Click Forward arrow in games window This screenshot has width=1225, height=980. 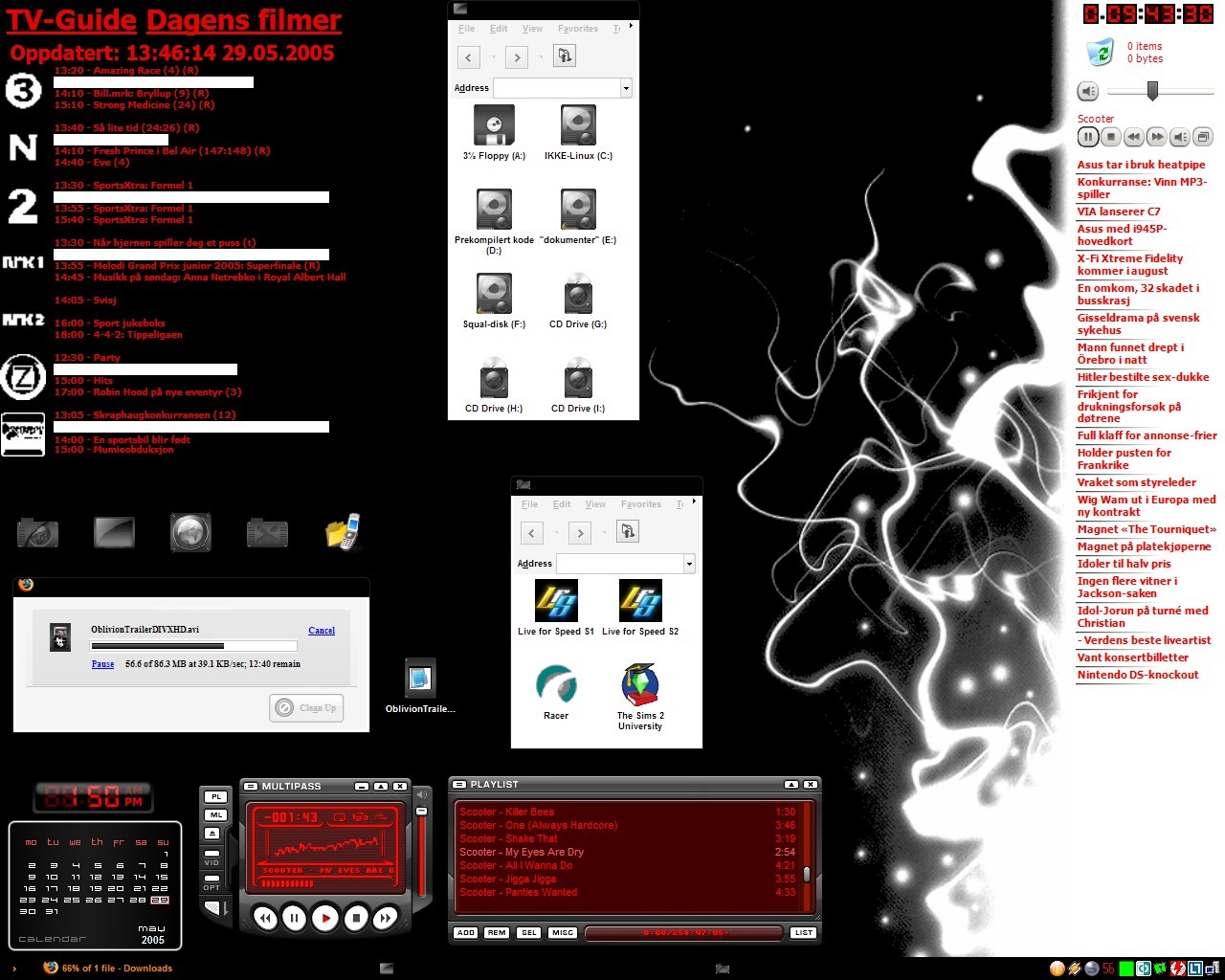[579, 533]
